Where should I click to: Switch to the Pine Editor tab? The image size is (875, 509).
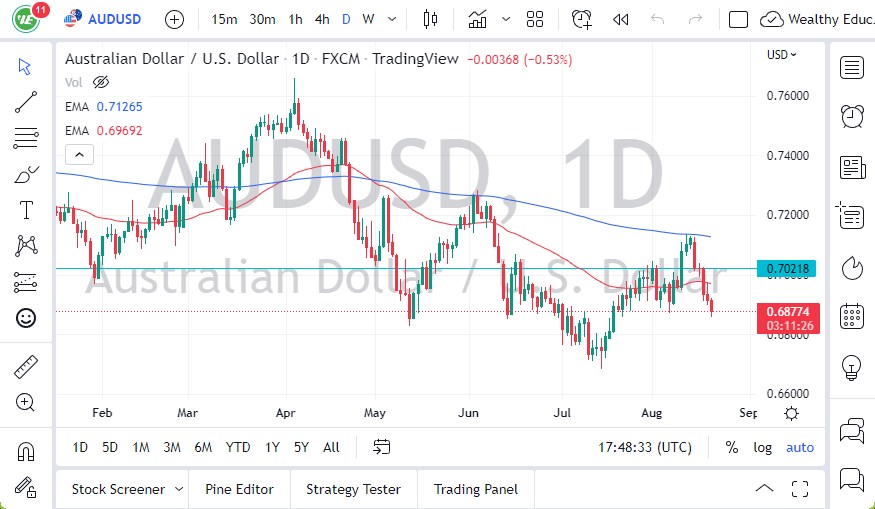[239, 489]
